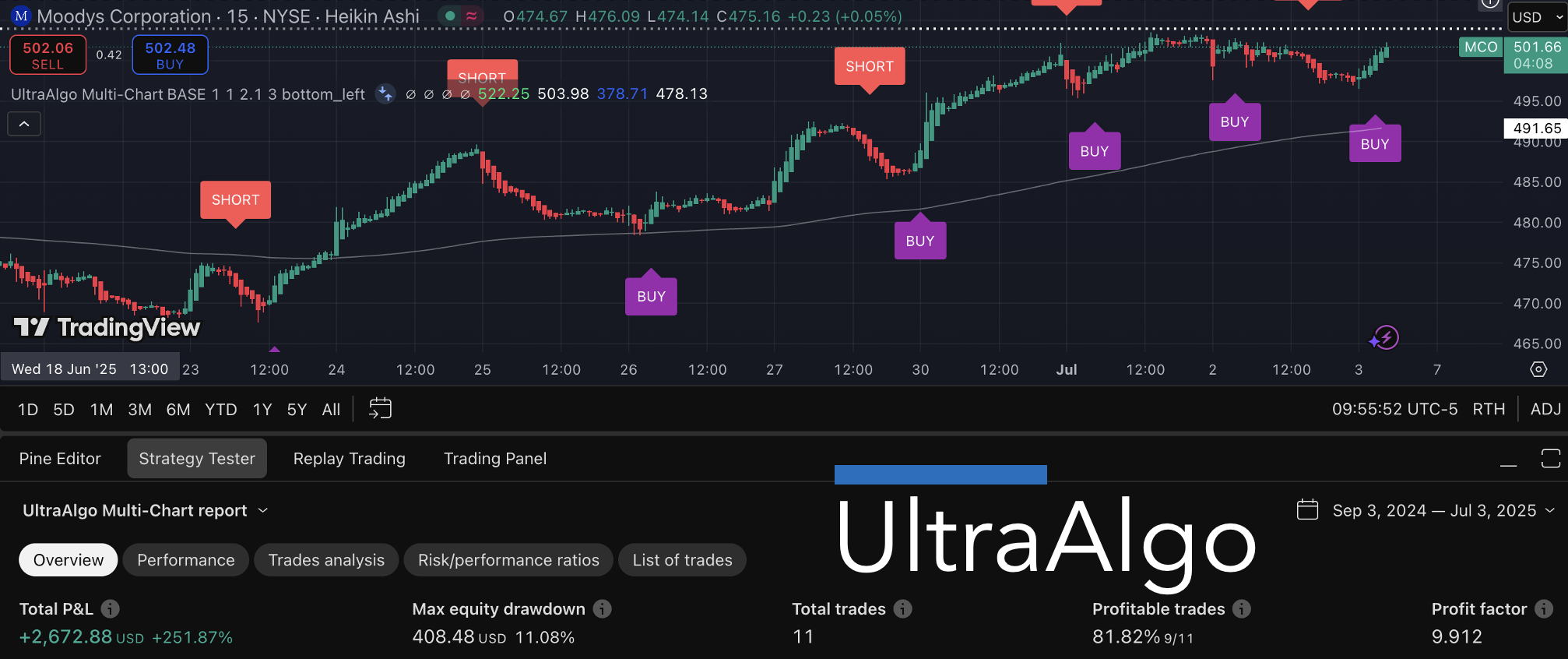Click the UltraAlgo strategy arrows icon in legend
The height and width of the screenshot is (659, 1568).
tap(385, 94)
